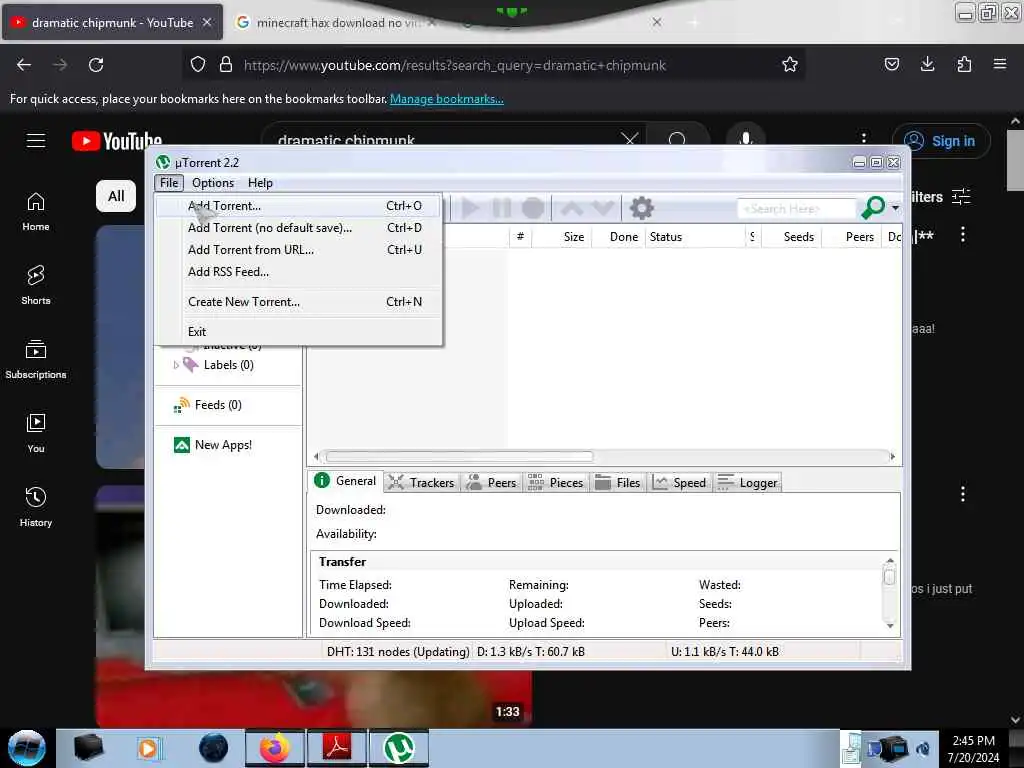Viewport: 1024px width, 768px height.
Task: Expand the Labels (0) tree node
Action: (176, 365)
